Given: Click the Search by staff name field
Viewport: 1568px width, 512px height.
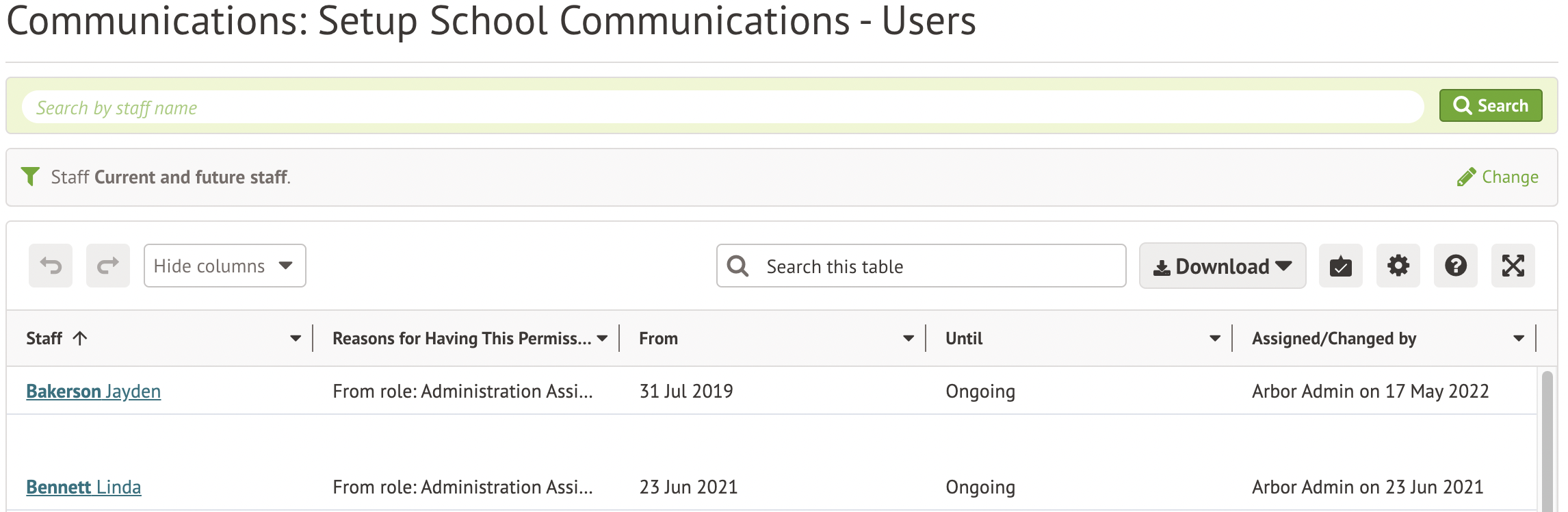Looking at the screenshot, I should (x=722, y=107).
